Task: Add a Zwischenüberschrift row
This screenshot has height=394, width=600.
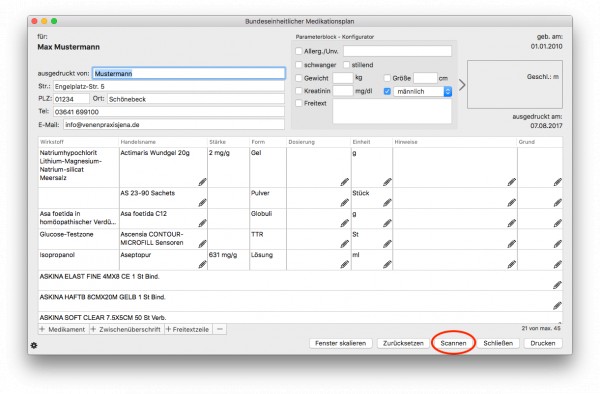Action: tap(127, 329)
